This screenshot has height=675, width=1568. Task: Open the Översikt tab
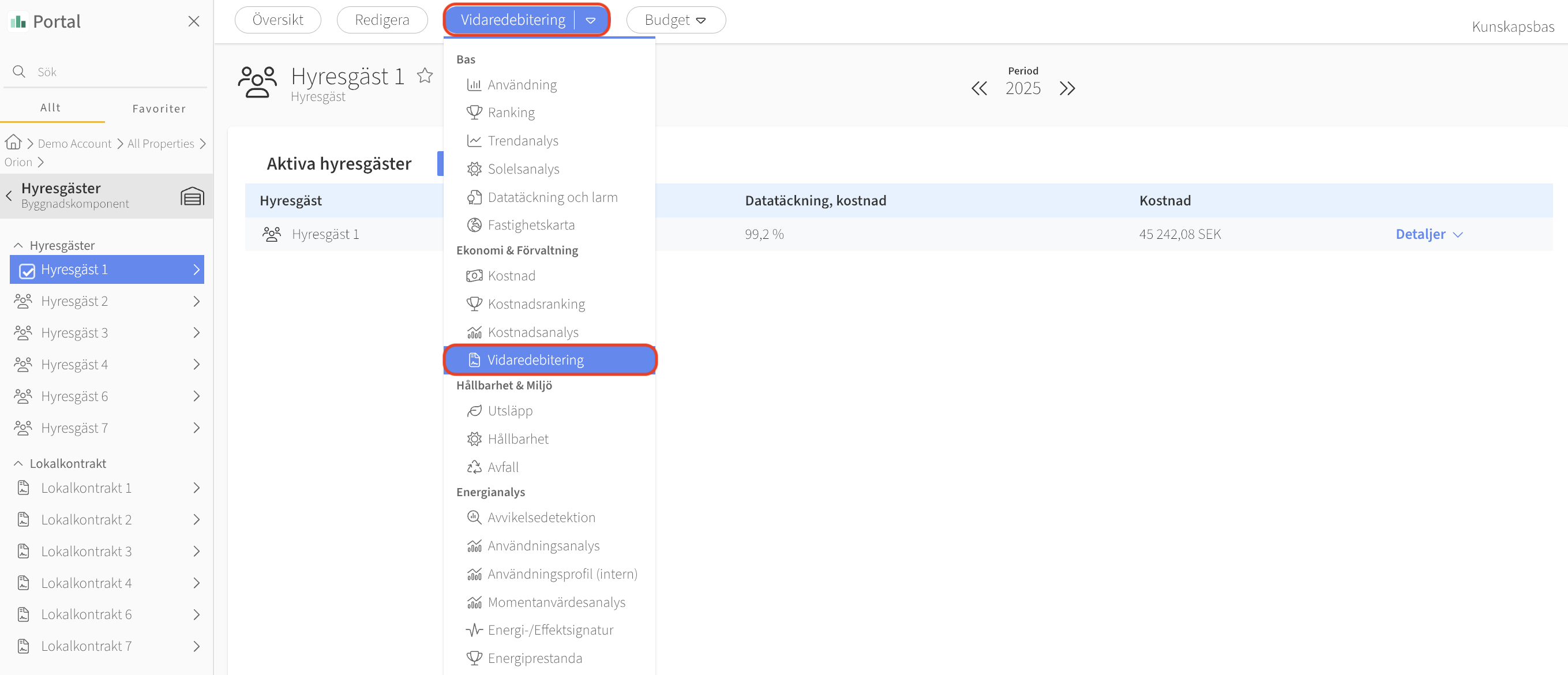[277, 20]
